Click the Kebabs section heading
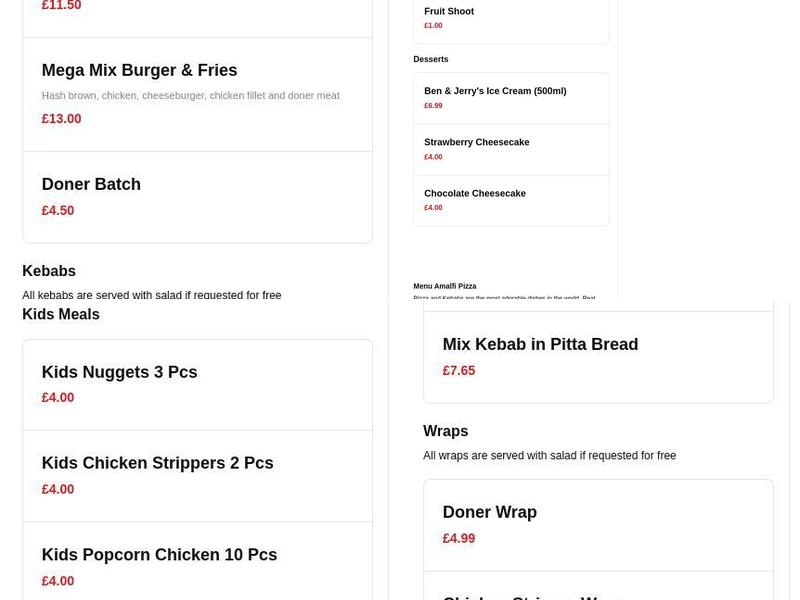Screen dimensions: 800x600 49,271
